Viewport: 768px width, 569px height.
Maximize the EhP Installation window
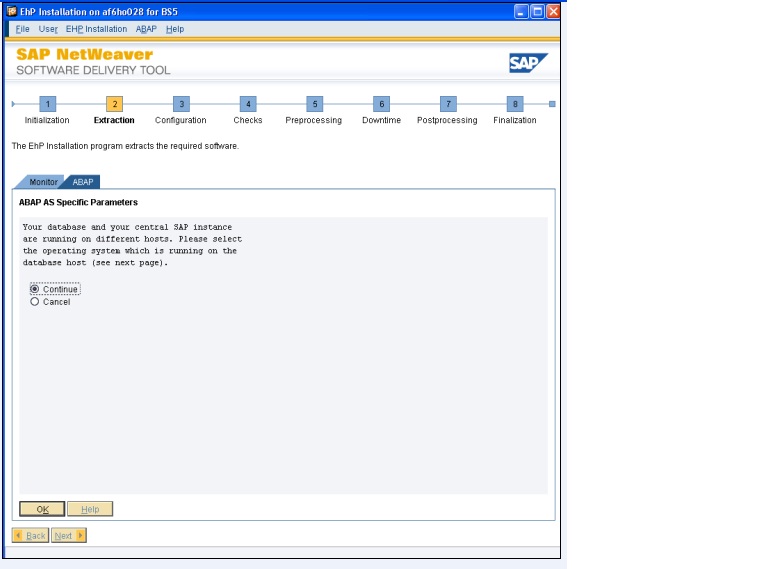[537, 11]
